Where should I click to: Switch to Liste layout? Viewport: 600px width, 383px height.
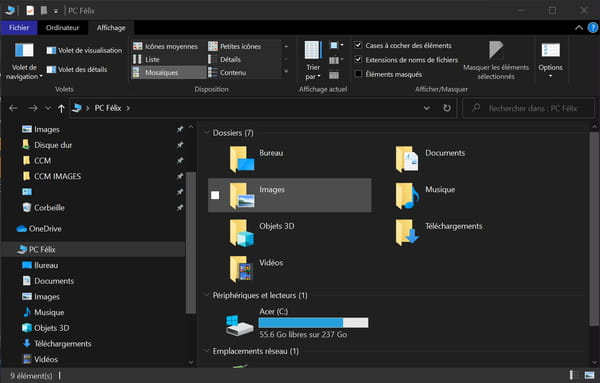[146, 59]
